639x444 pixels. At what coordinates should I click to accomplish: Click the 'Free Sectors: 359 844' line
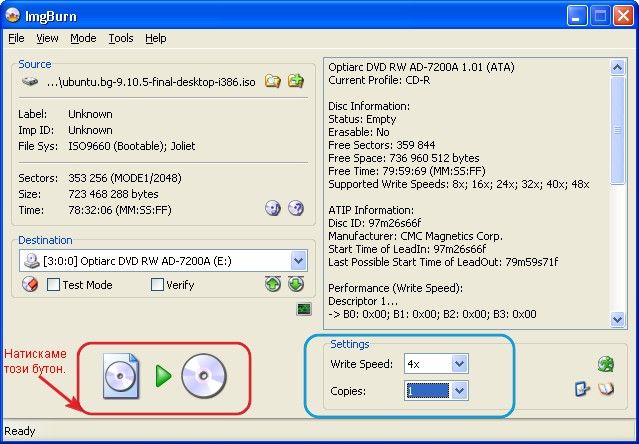(381, 145)
